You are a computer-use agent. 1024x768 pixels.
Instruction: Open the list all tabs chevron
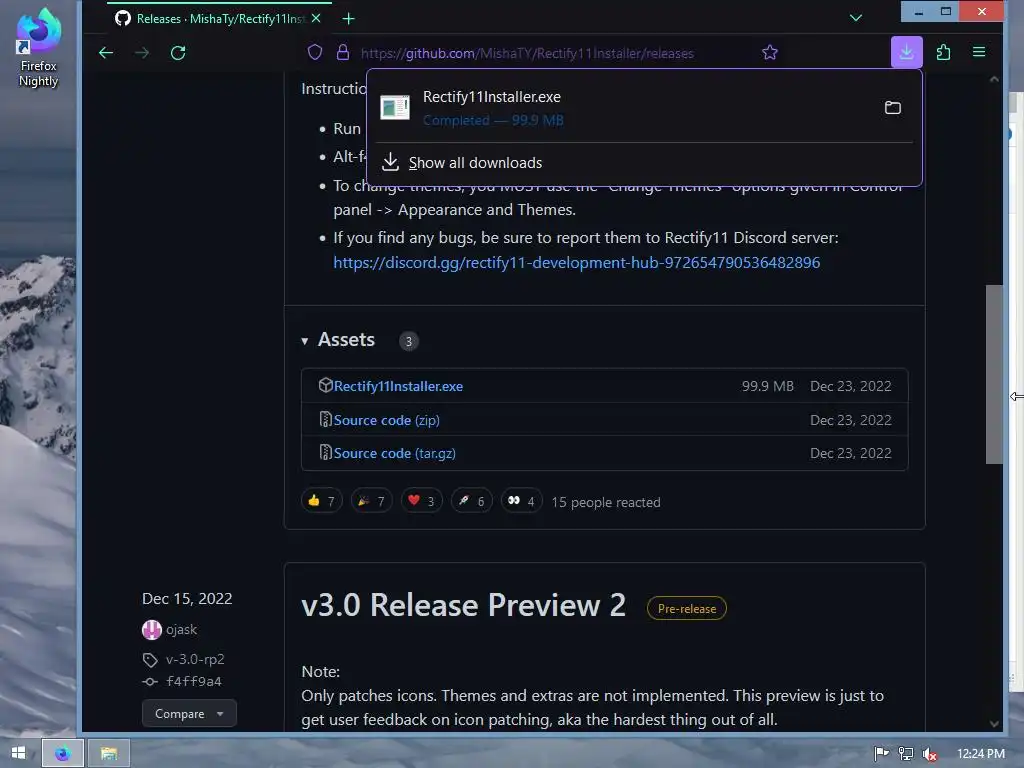click(x=856, y=18)
